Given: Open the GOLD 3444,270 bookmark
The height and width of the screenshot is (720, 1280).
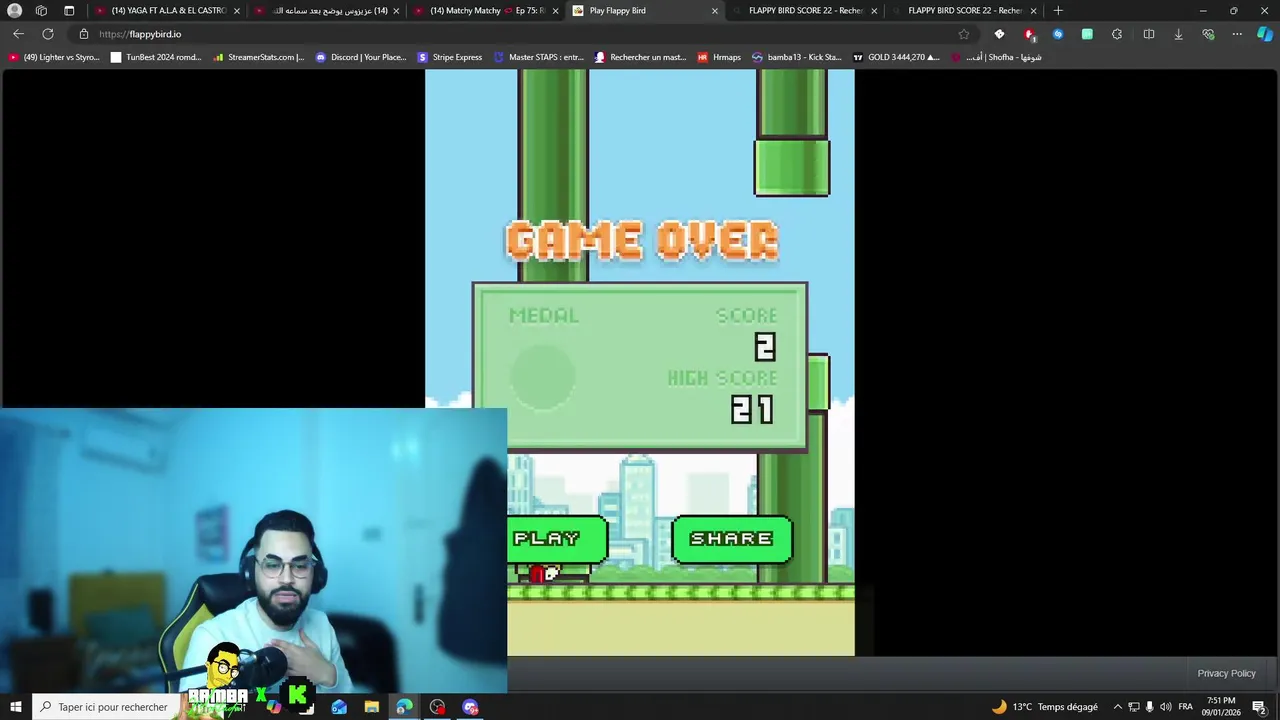Looking at the screenshot, I should pos(896,57).
